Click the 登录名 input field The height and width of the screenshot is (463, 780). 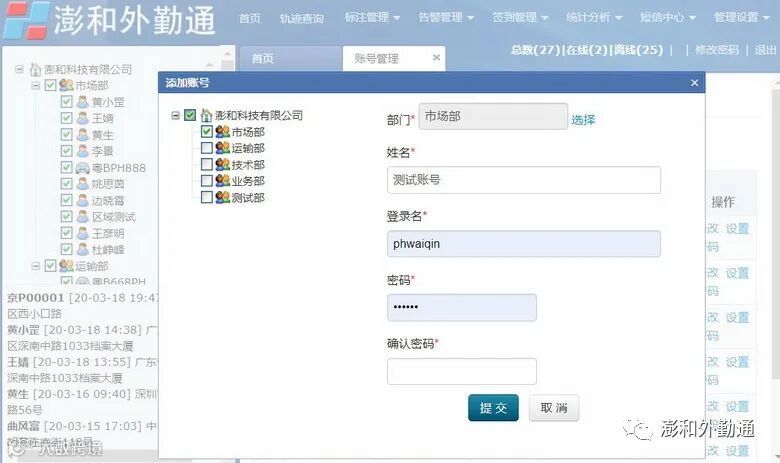click(524, 244)
